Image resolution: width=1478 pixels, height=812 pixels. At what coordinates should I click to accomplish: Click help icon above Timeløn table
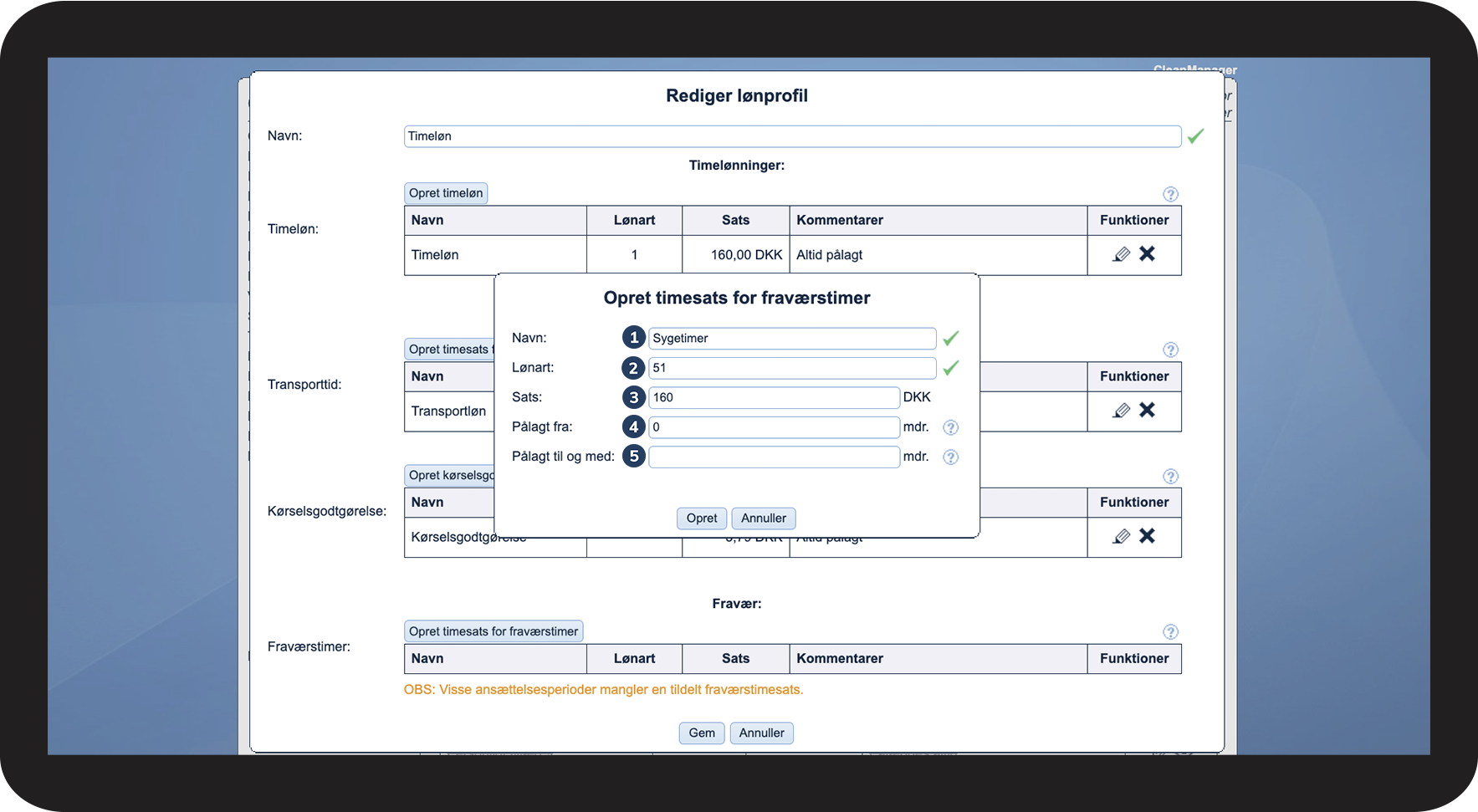click(1170, 194)
